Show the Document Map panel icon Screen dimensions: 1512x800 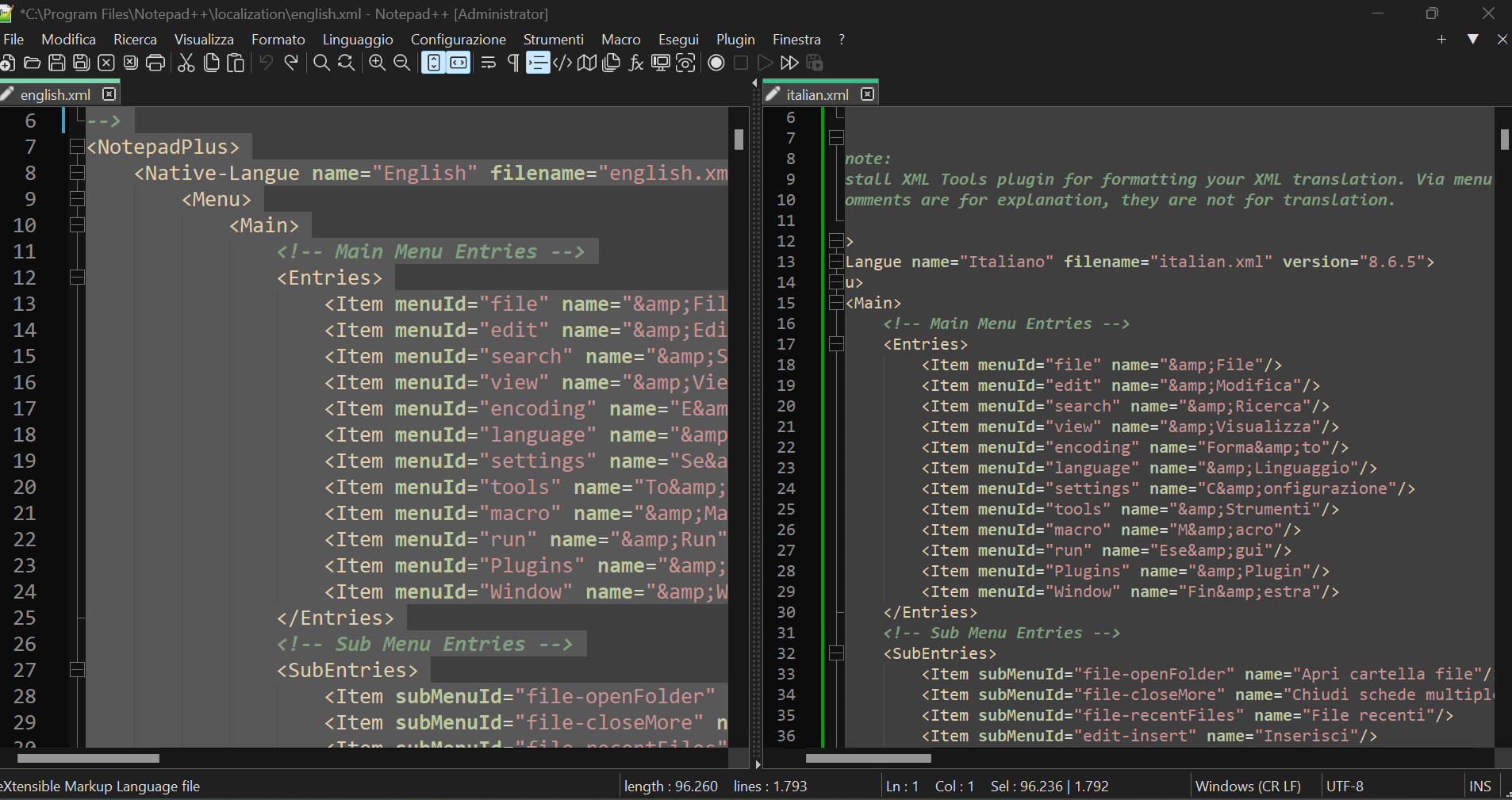click(587, 63)
